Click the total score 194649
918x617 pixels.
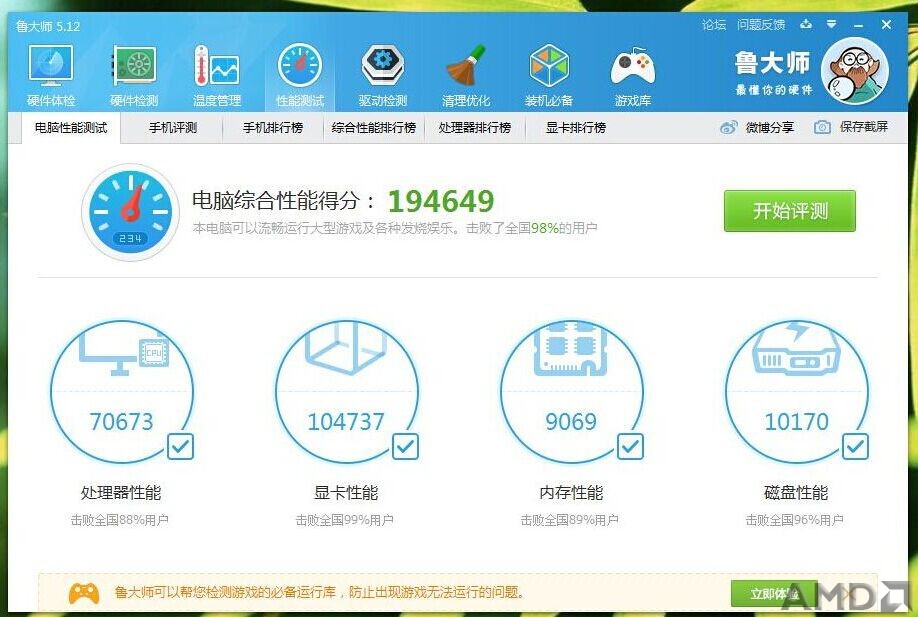(x=441, y=201)
